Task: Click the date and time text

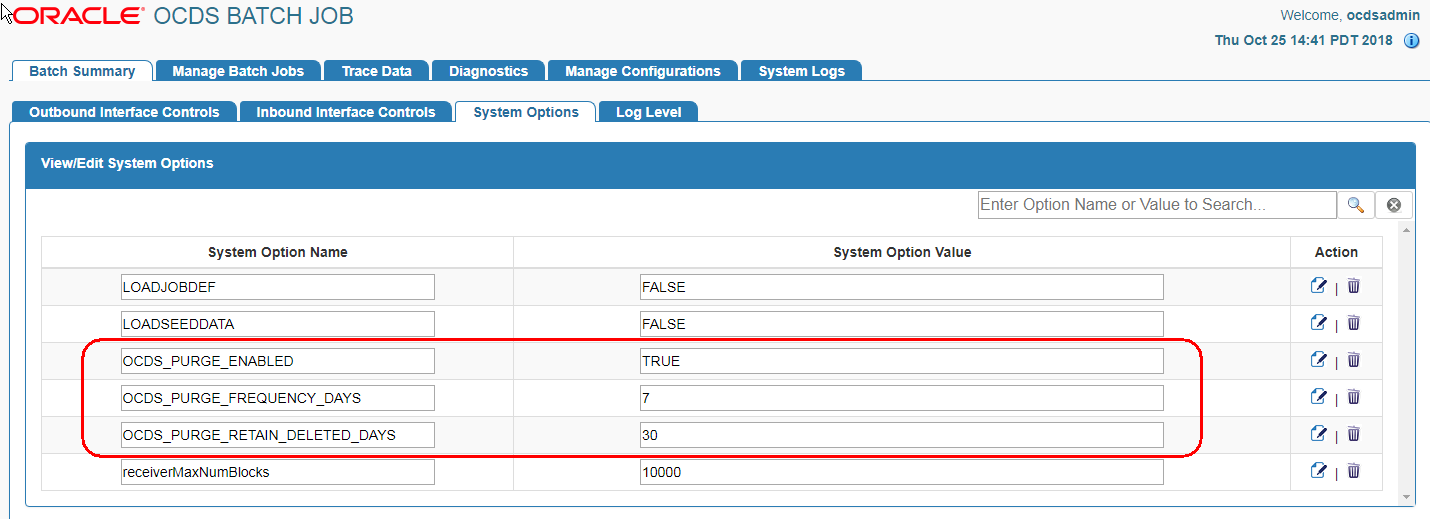Action: click(x=1303, y=41)
